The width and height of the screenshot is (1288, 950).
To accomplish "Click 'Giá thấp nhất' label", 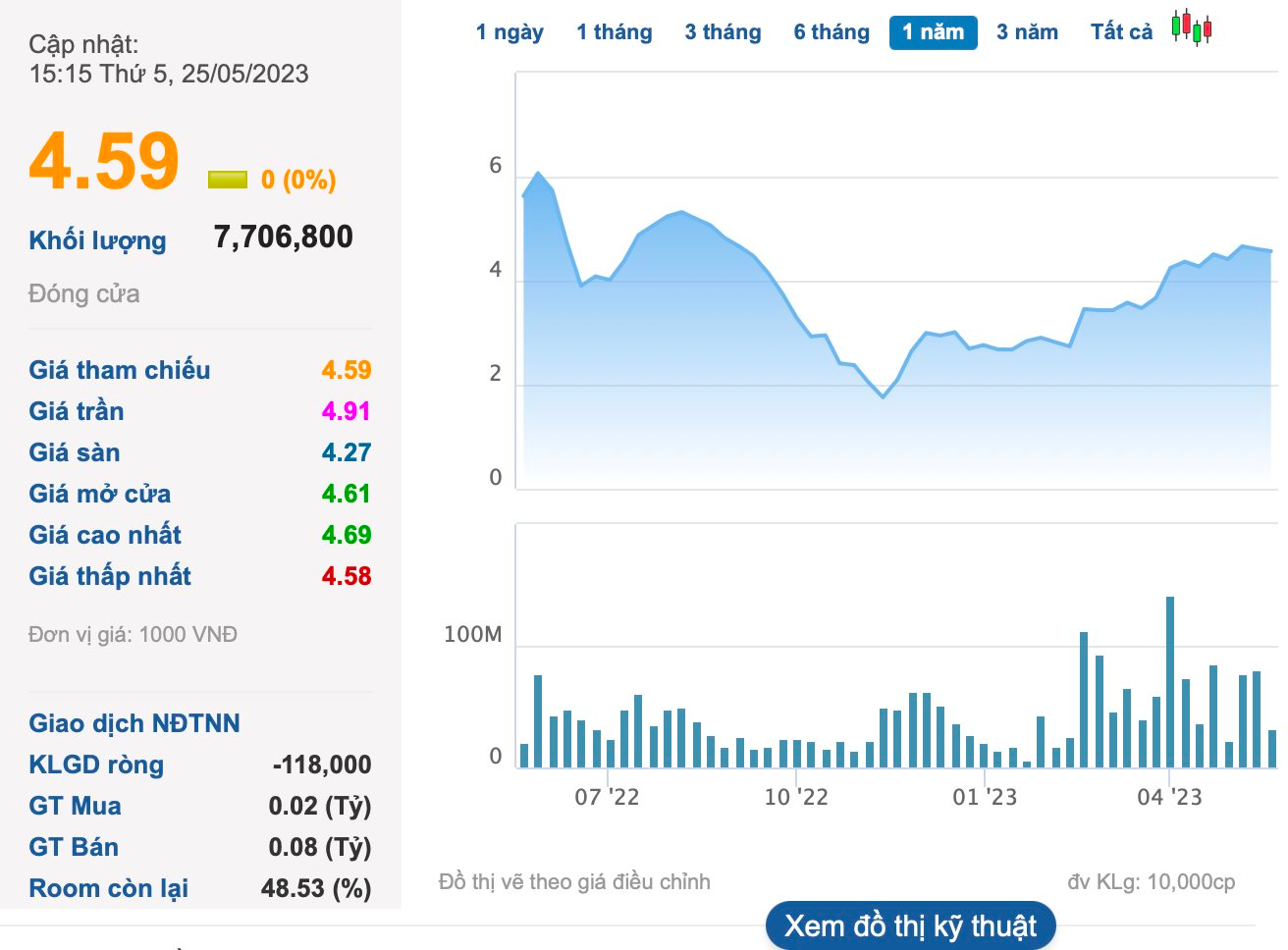I will pos(110,576).
